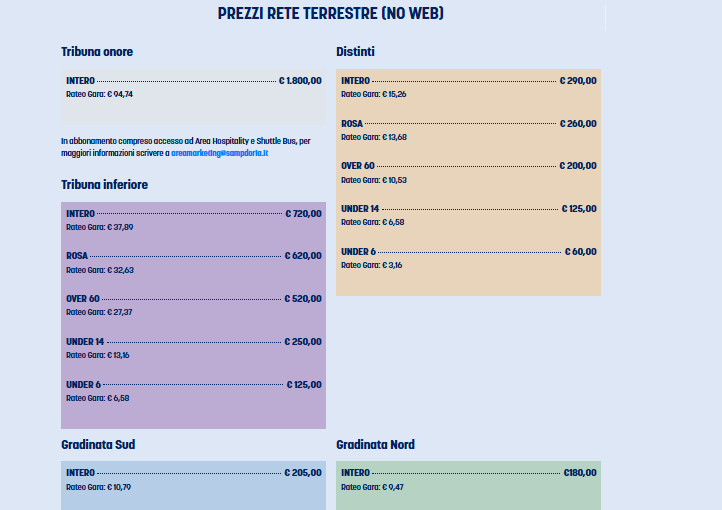The width and height of the screenshot is (722, 510).
Task: Click the Tribuna inferiore heading
Action: click(x=104, y=185)
